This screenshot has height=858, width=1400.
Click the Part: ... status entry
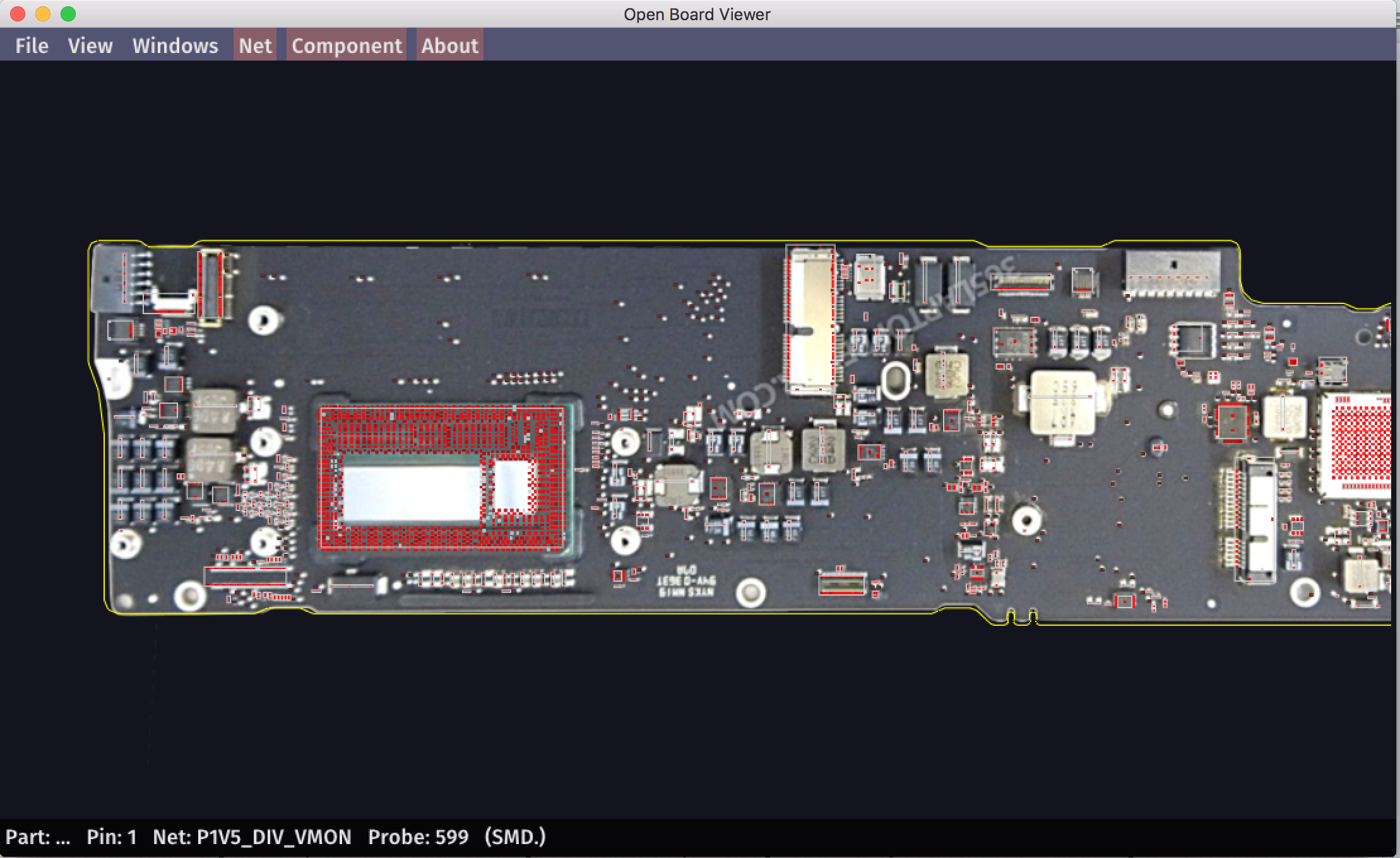coord(38,837)
